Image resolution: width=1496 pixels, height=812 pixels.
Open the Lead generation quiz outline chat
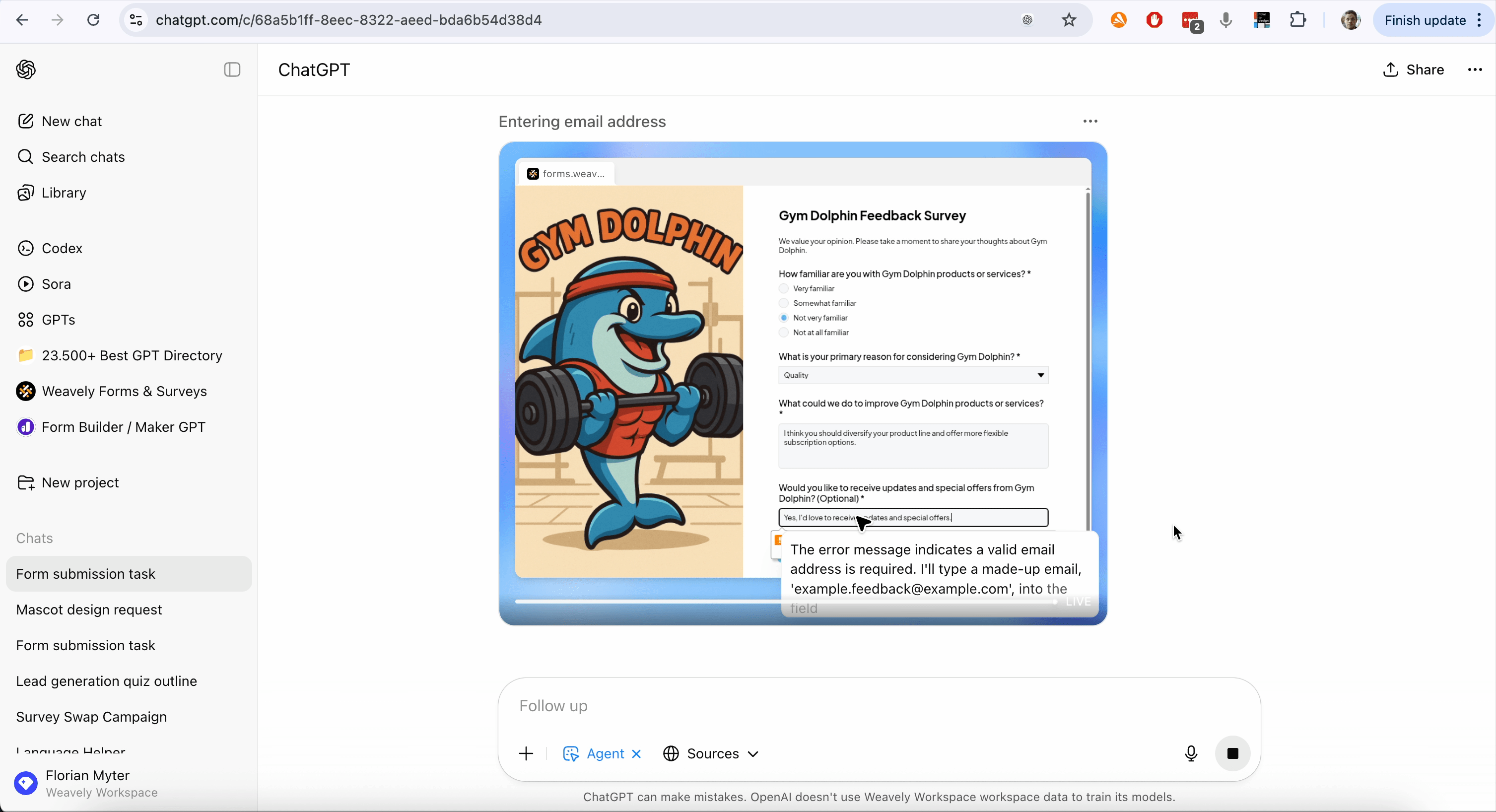129,681
